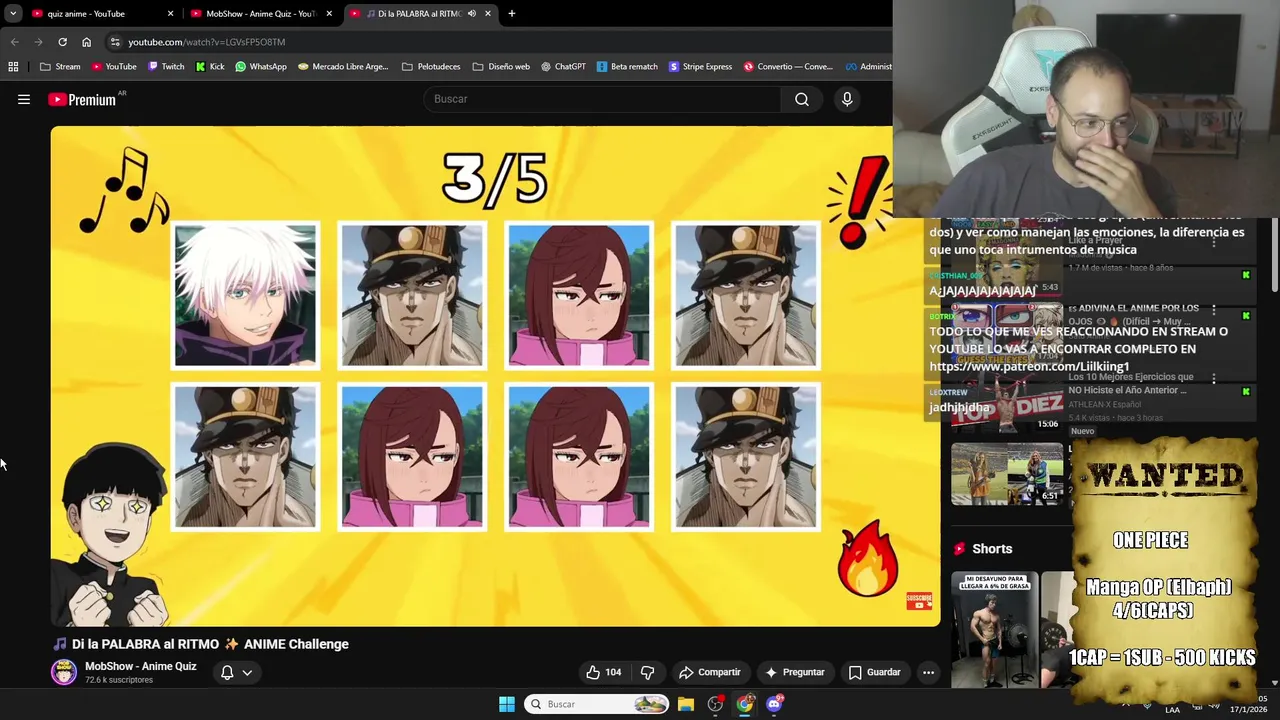Image resolution: width=1280 pixels, height=720 pixels.
Task: Click the Preguntar ask button
Action: [x=795, y=672]
